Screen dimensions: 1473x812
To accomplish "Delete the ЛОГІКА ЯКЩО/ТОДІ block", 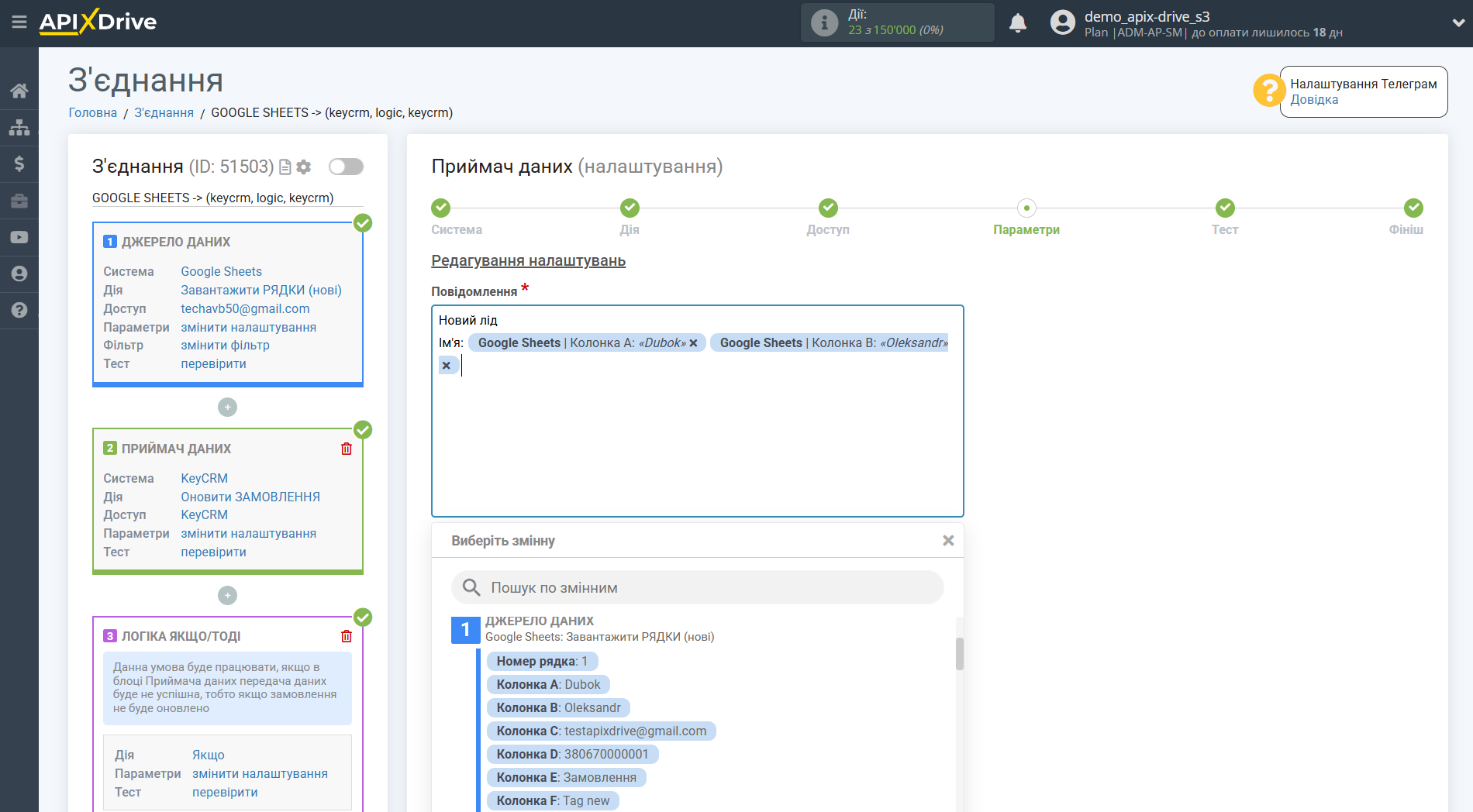I will [x=347, y=636].
